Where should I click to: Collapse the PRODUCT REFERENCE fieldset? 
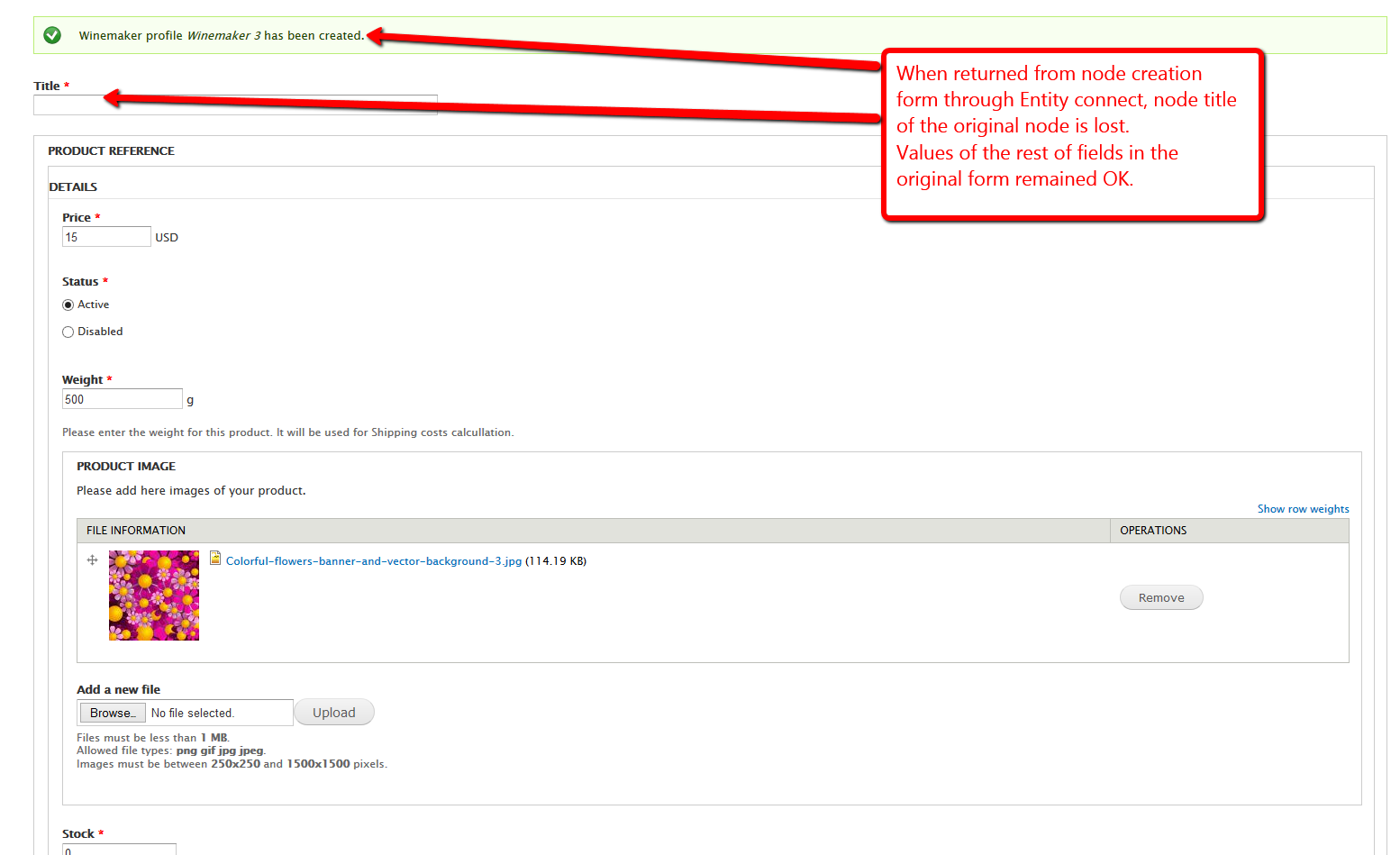click(111, 150)
